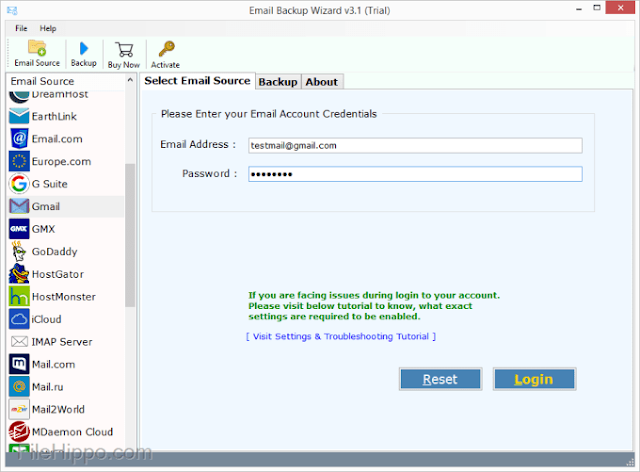Choose HostMonster text in the list

tap(64, 296)
